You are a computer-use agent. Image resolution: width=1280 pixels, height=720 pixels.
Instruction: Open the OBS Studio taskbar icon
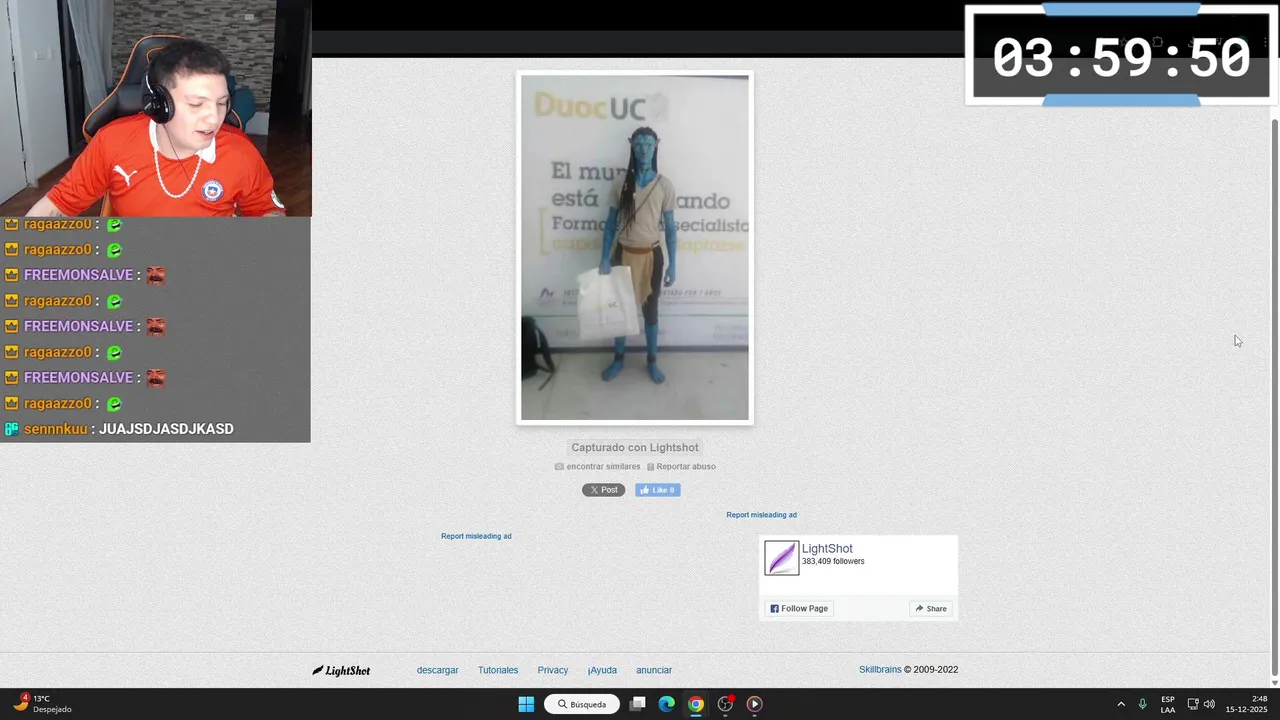[x=726, y=704]
